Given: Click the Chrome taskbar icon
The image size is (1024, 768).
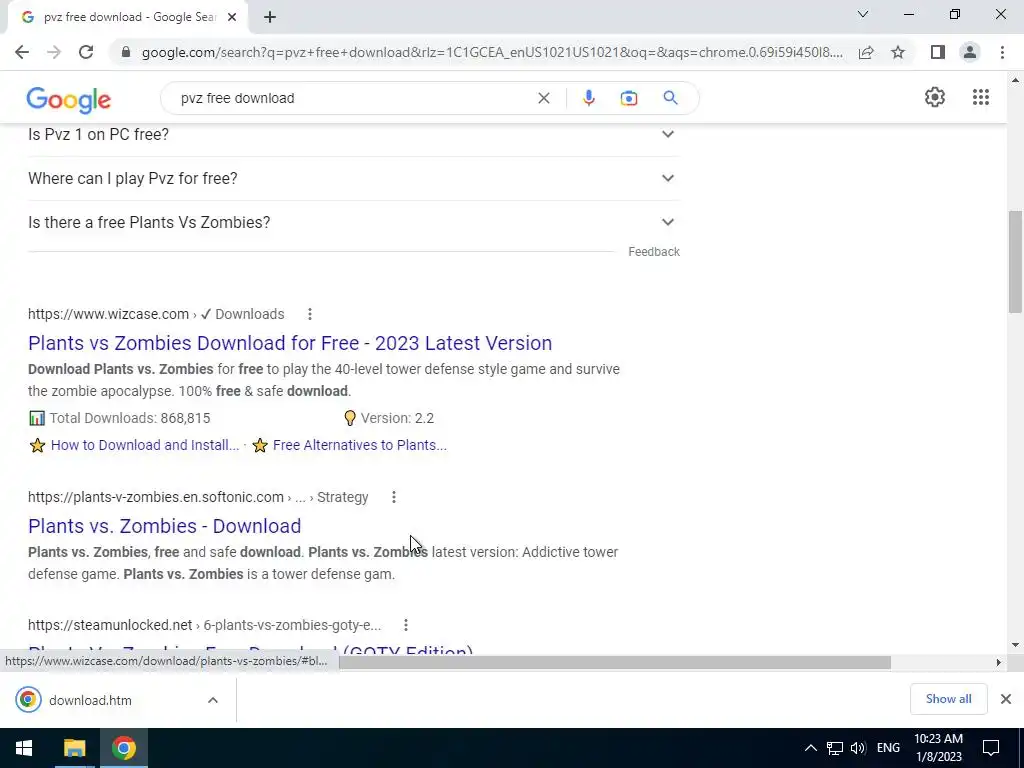Looking at the screenshot, I should click(x=123, y=748).
